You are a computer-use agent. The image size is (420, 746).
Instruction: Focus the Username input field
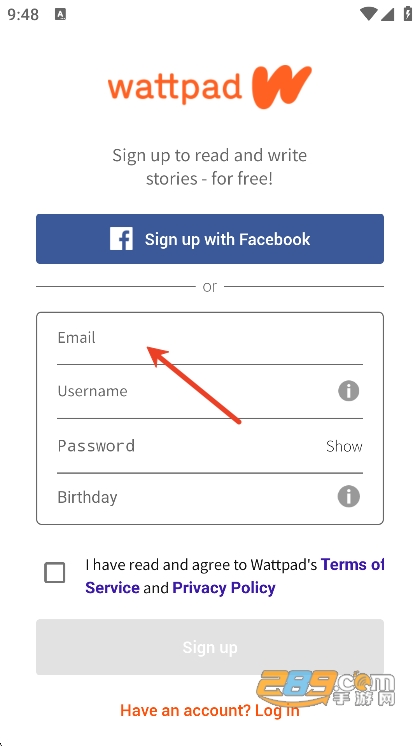tap(196, 392)
